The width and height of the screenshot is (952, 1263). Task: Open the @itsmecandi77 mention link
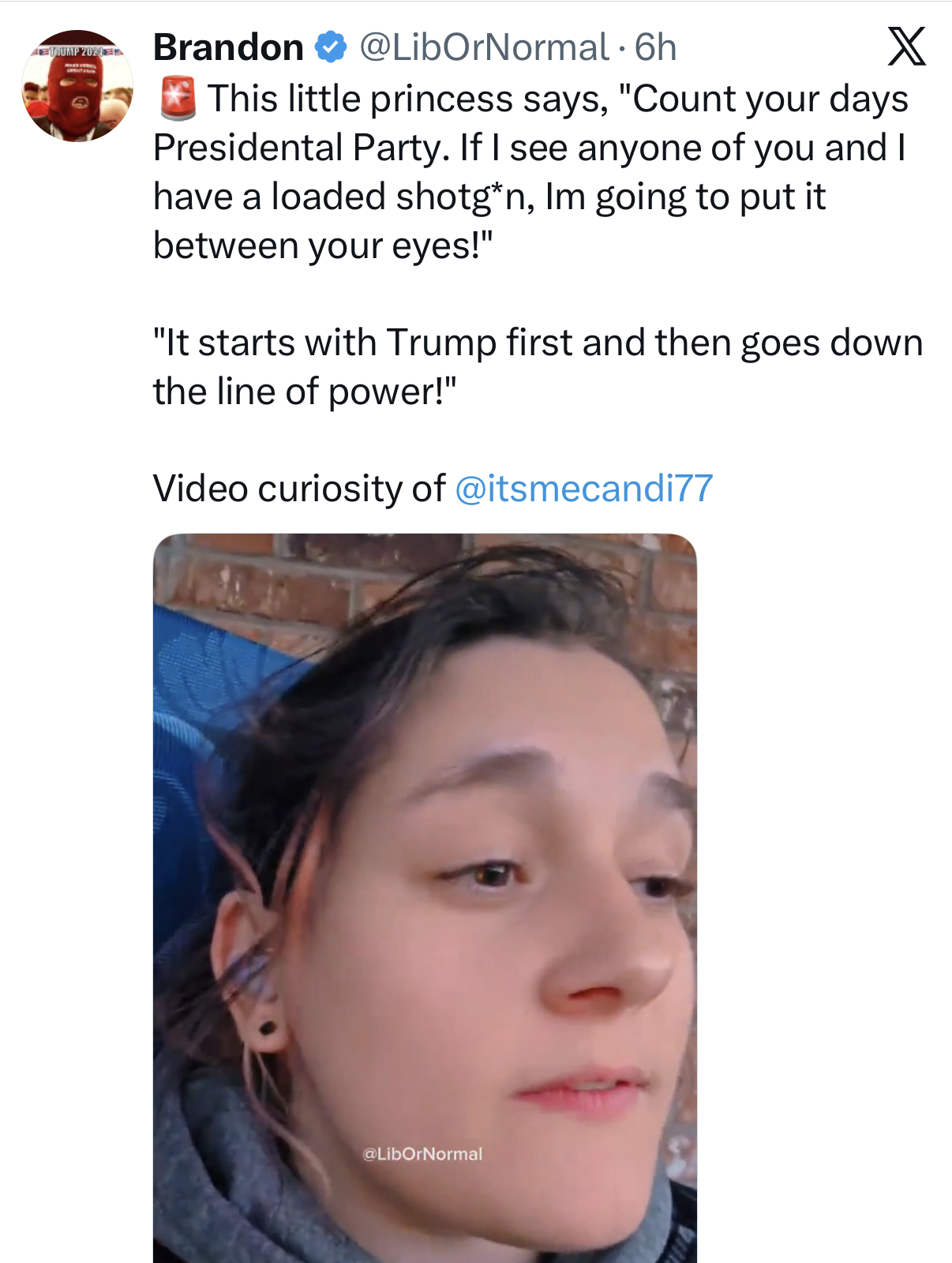pyautogui.click(x=584, y=488)
